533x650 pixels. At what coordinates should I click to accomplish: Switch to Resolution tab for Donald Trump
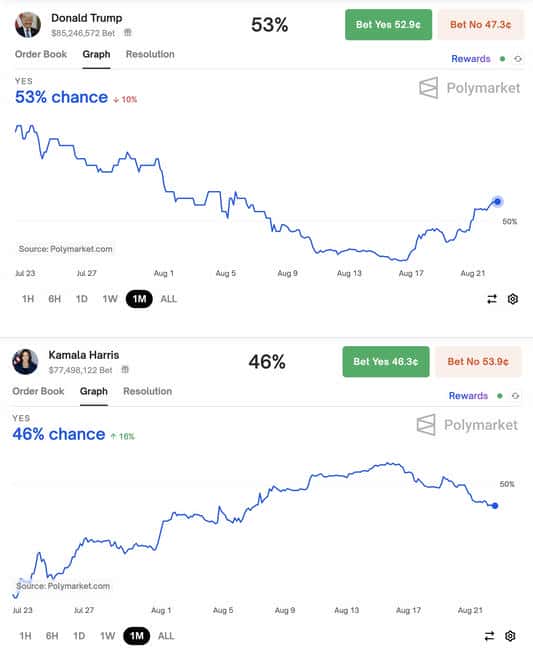point(150,54)
